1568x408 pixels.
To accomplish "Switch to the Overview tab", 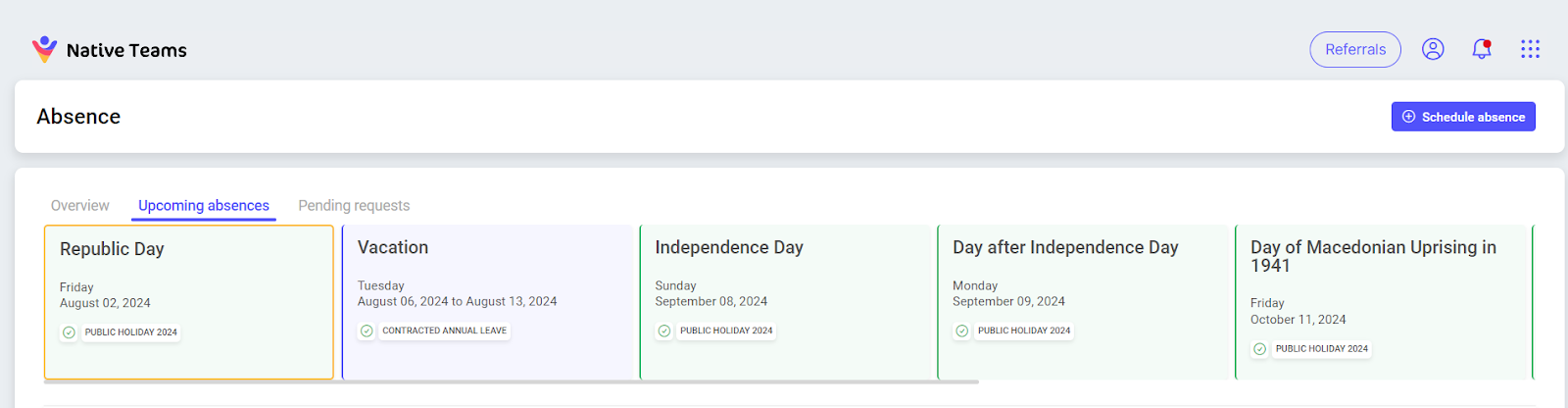I will pos(80,205).
